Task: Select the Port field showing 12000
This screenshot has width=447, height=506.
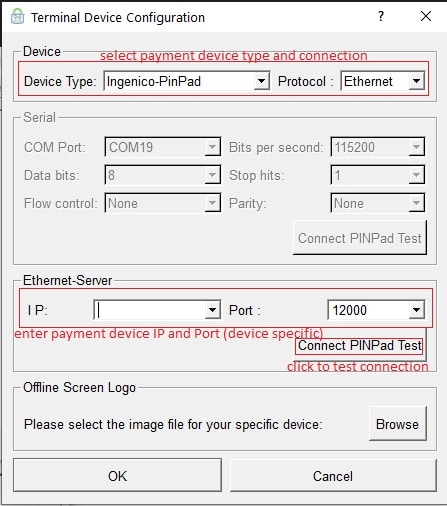Action: 369,310
